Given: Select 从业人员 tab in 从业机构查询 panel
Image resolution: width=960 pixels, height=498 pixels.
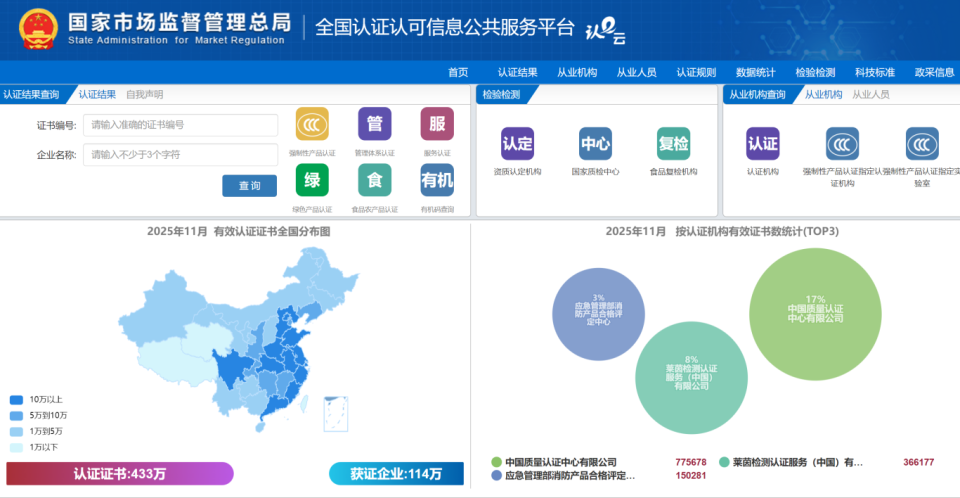Looking at the screenshot, I should (x=871, y=94).
